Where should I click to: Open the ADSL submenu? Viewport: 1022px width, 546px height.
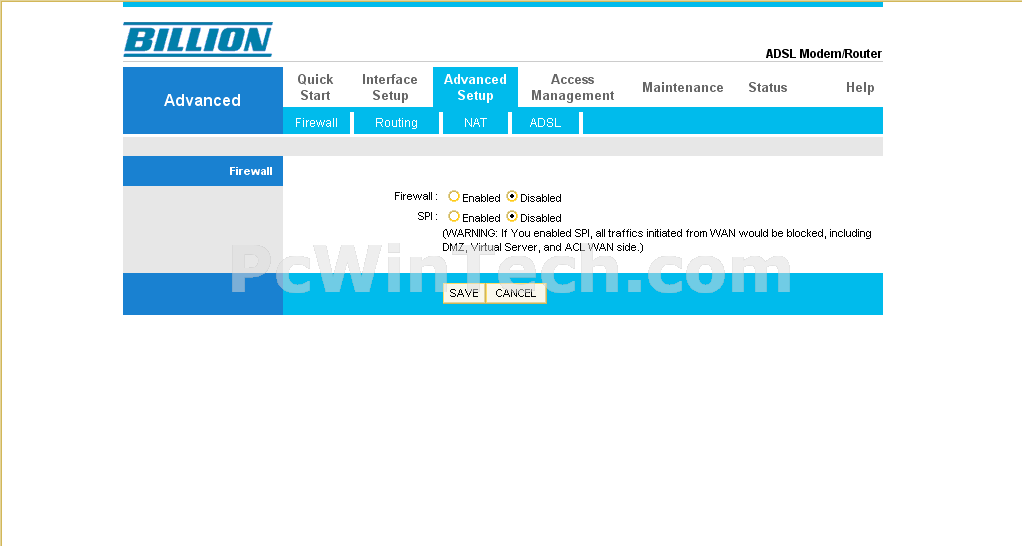(545, 122)
